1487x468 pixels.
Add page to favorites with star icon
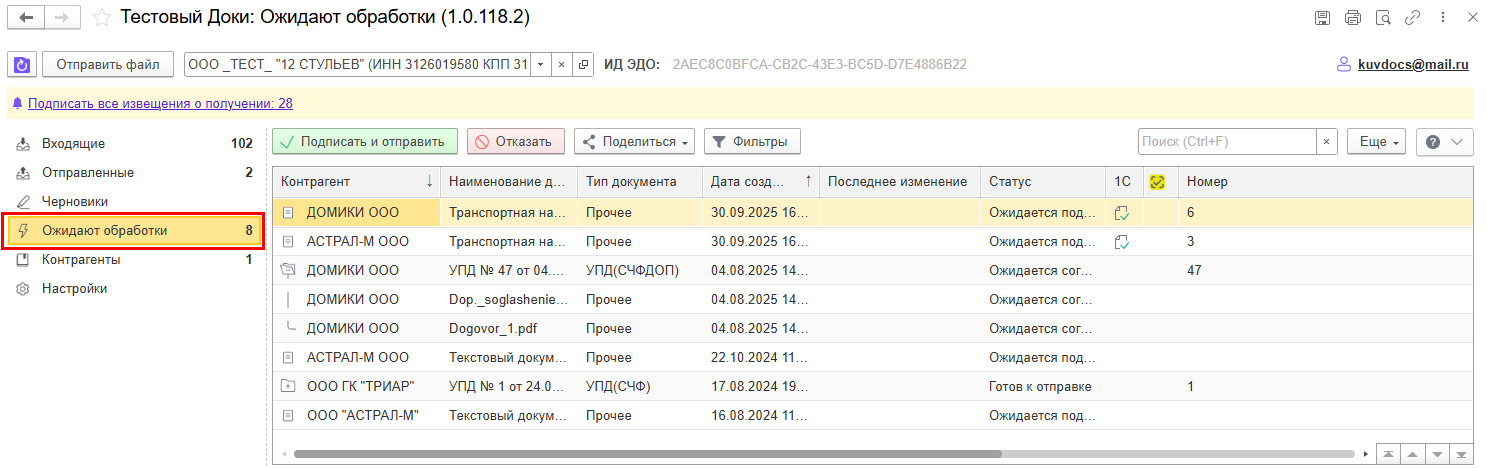click(101, 18)
